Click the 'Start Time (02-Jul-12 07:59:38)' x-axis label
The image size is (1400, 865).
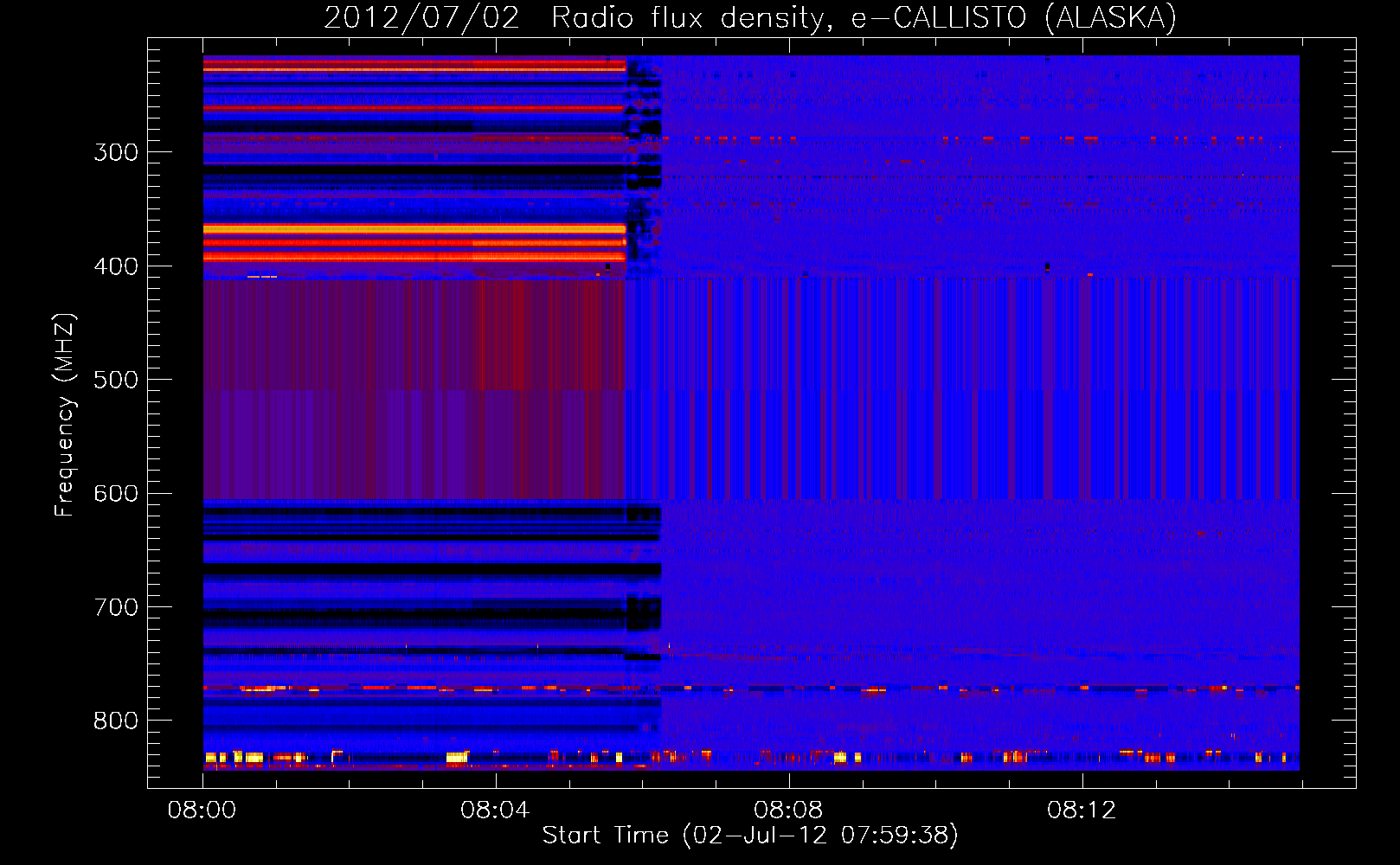pyautogui.click(x=750, y=836)
